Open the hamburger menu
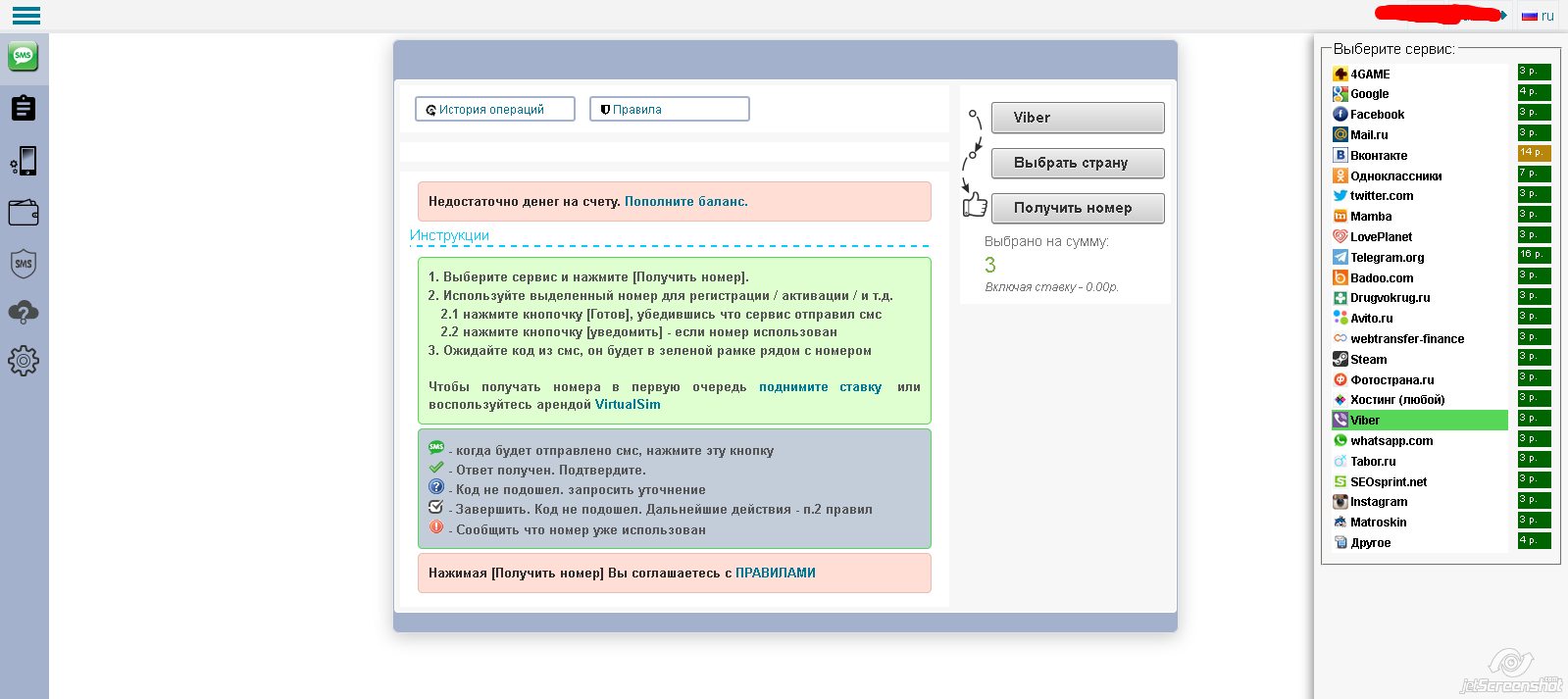1568x699 pixels. pos(25,15)
